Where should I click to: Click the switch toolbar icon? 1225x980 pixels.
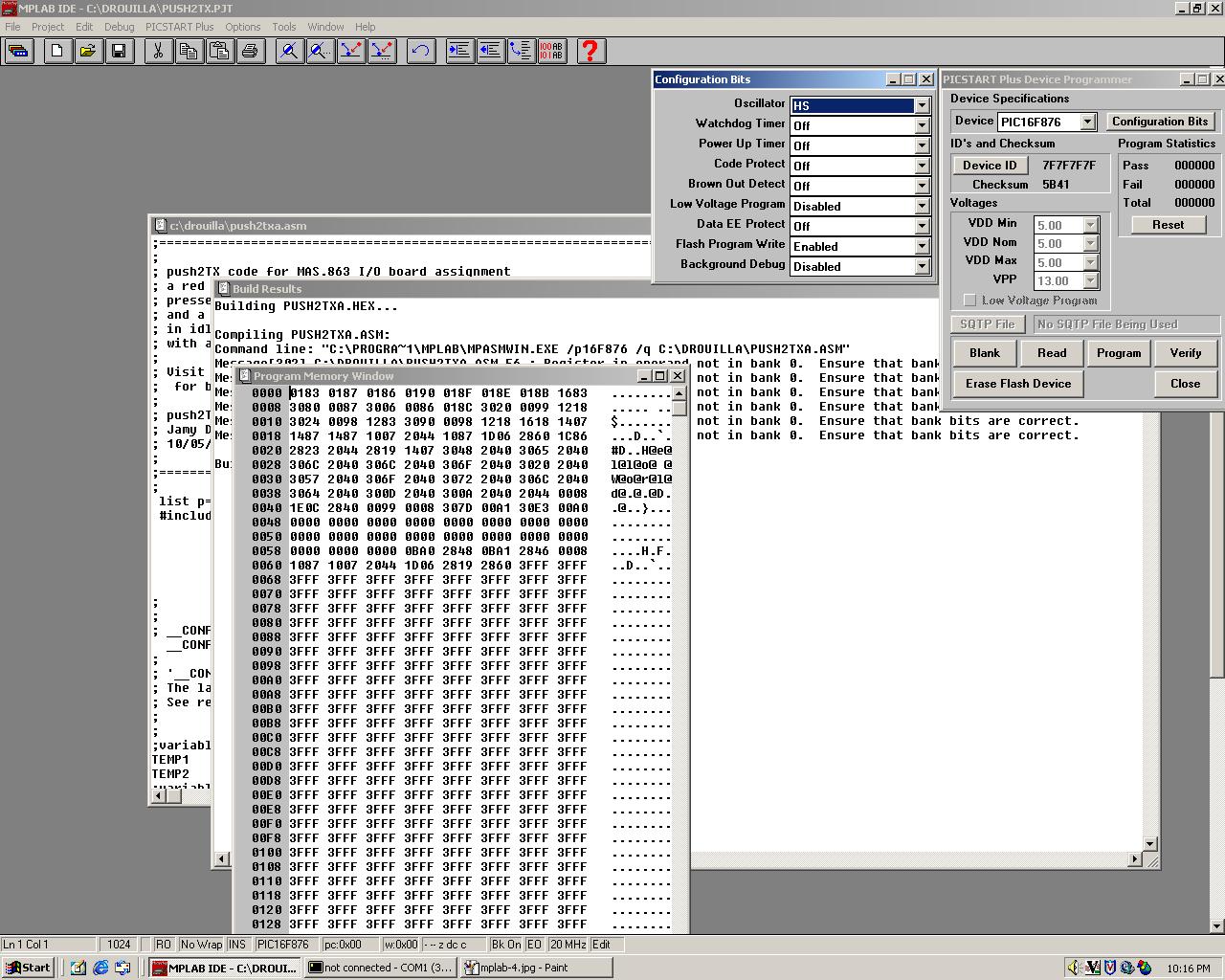click(x=18, y=51)
